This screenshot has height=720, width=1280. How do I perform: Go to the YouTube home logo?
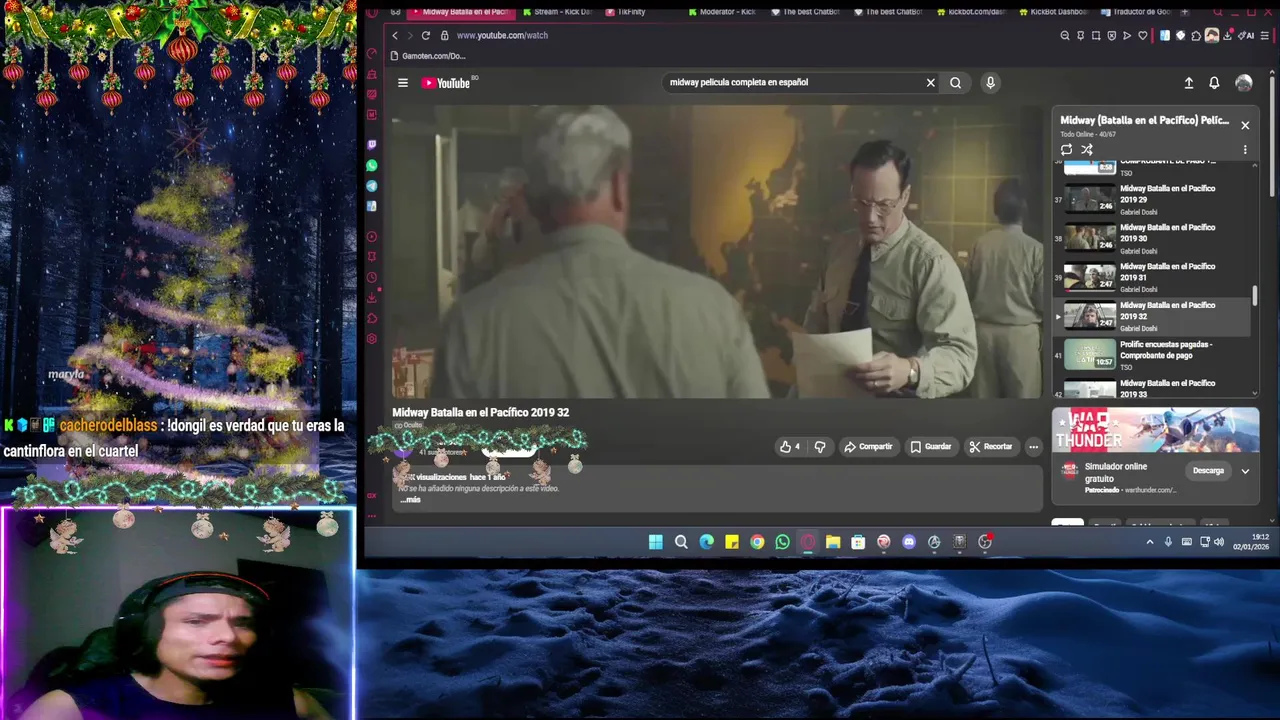click(x=446, y=83)
